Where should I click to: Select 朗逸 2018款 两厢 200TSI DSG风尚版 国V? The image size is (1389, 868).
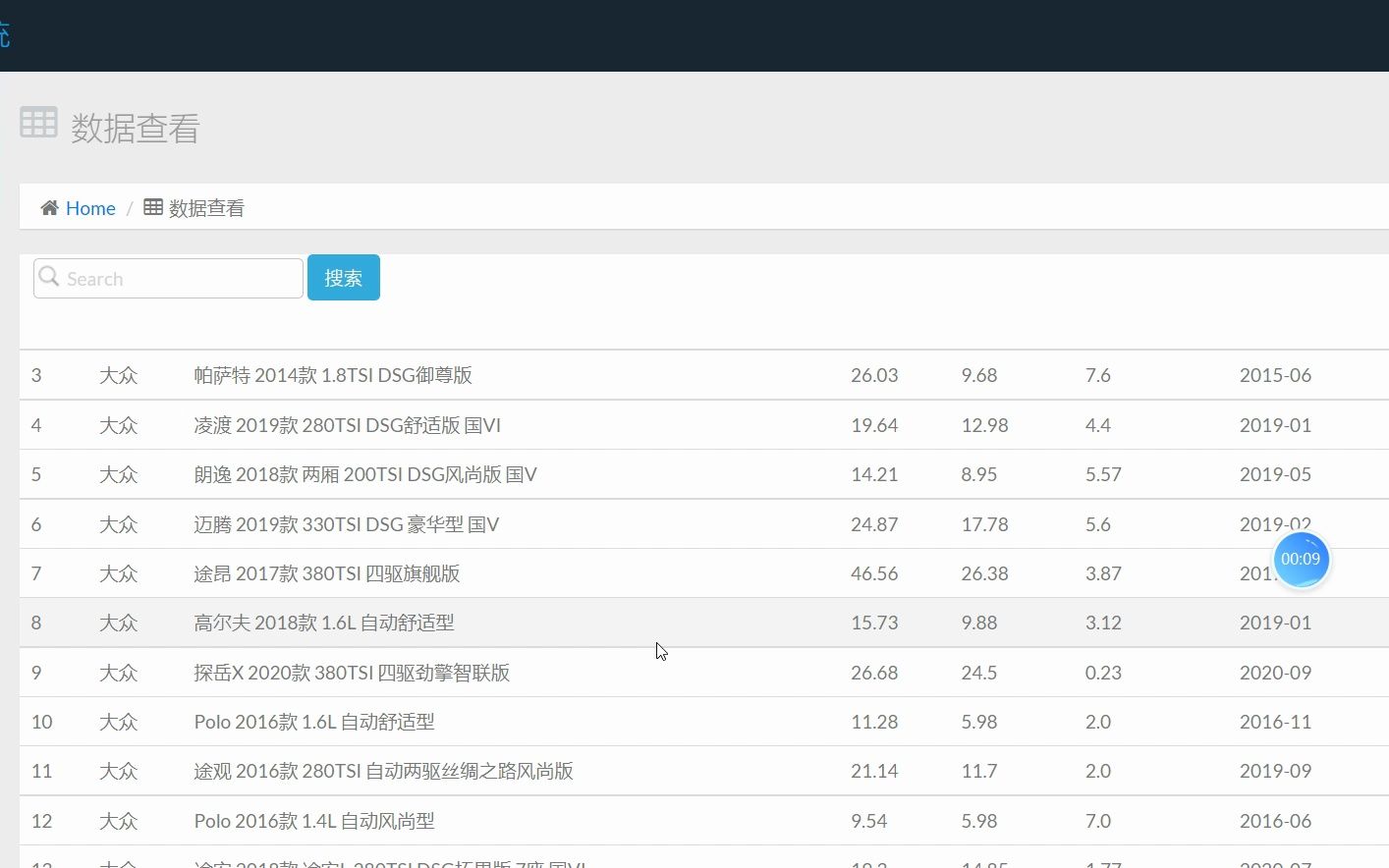pos(365,474)
